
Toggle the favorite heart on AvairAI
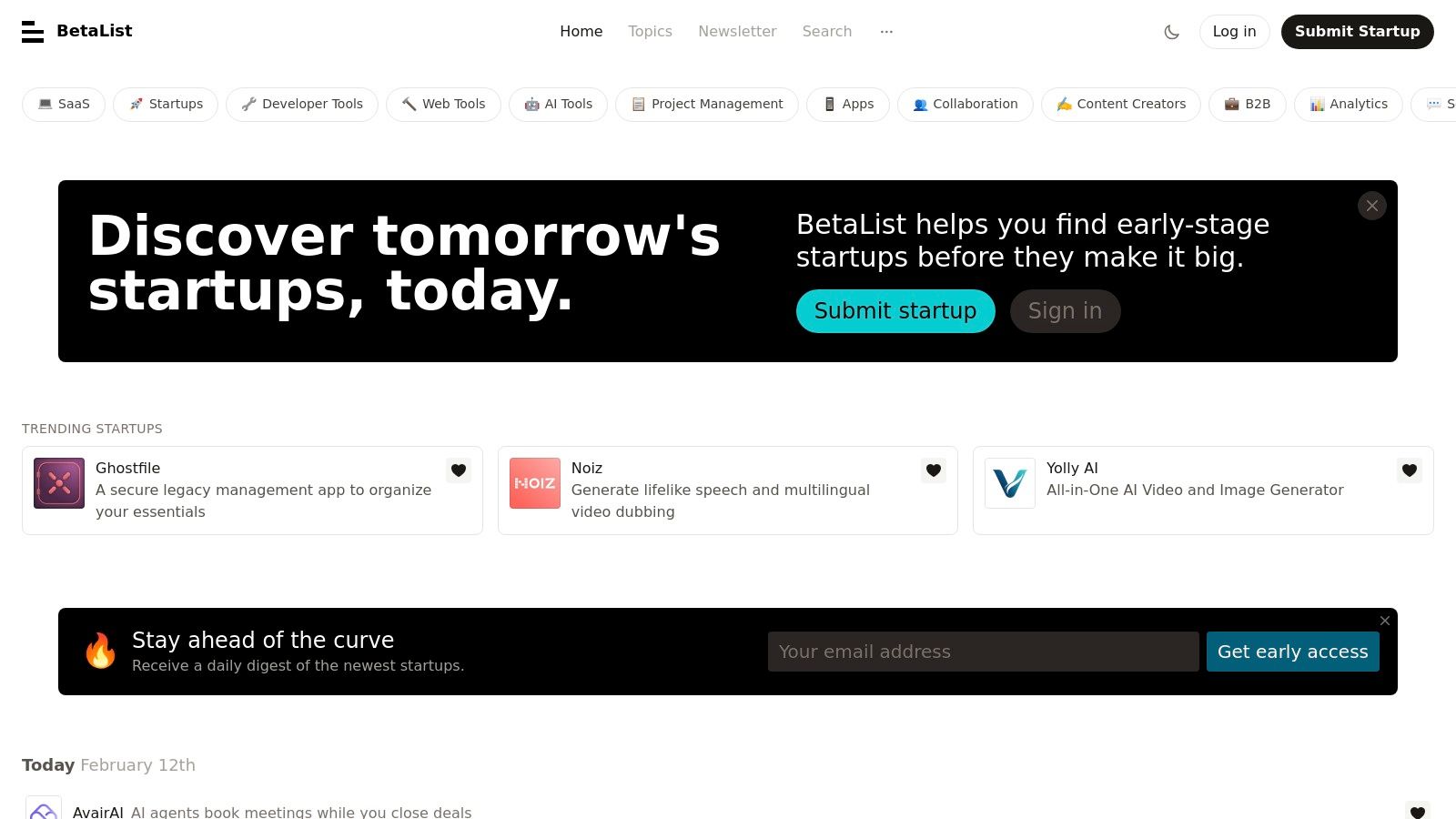pos(1418,812)
